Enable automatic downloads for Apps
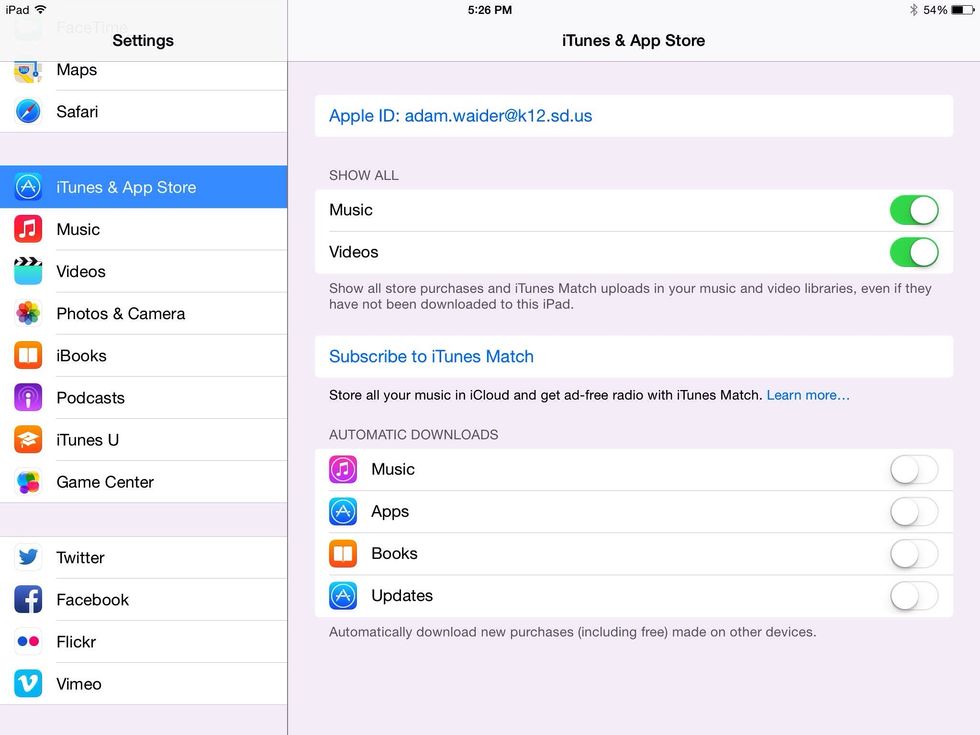980x735 pixels. tap(914, 512)
